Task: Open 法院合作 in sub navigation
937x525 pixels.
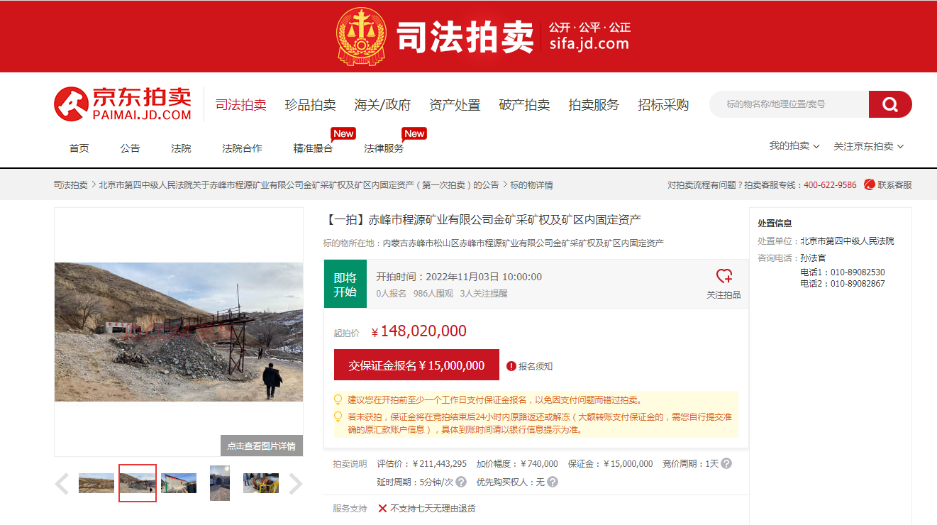Action: (242, 148)
